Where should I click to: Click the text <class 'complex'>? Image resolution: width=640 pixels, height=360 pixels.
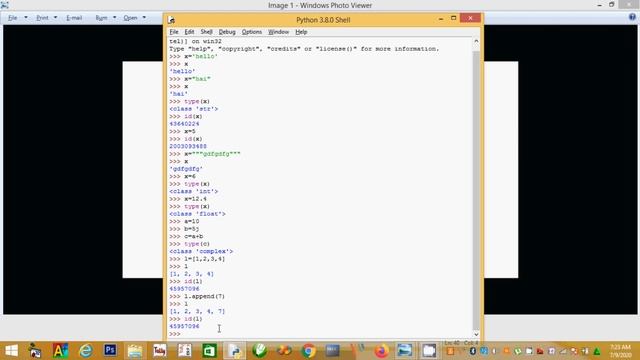pos(201,251)
